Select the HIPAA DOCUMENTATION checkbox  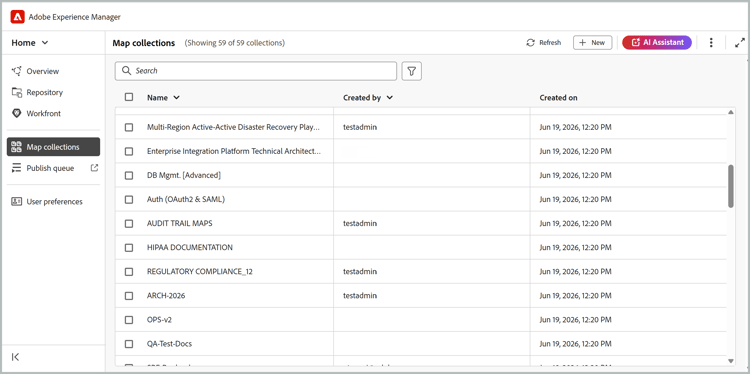pyautogui.click(x=129, y=248)
